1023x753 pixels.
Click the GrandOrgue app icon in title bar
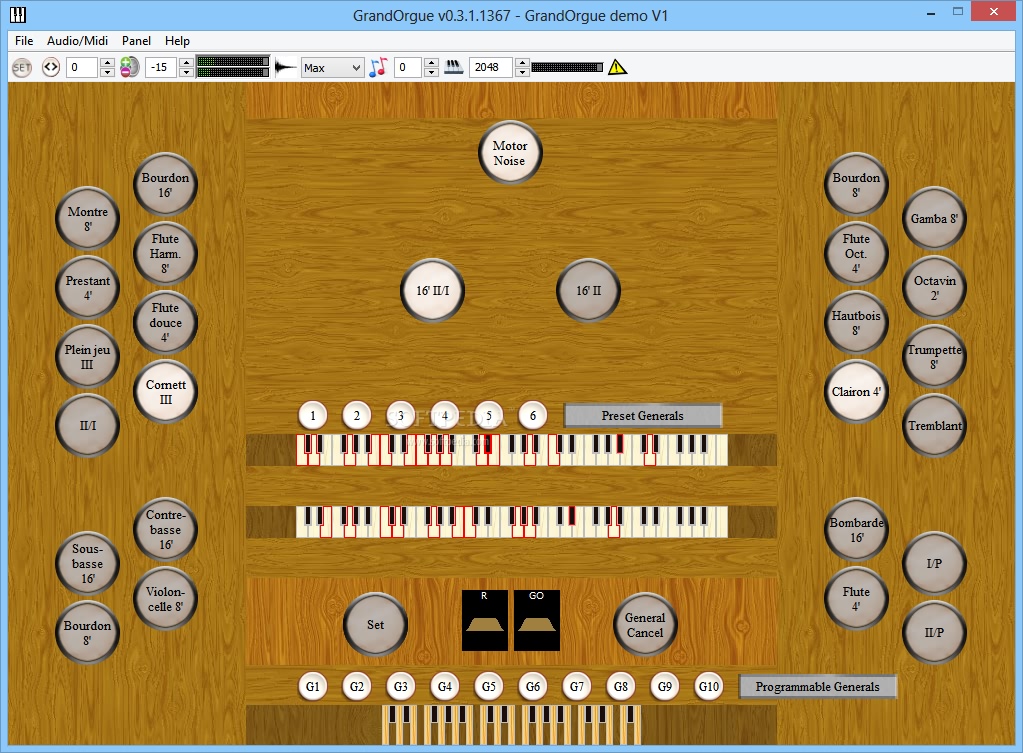coord(18,14)
